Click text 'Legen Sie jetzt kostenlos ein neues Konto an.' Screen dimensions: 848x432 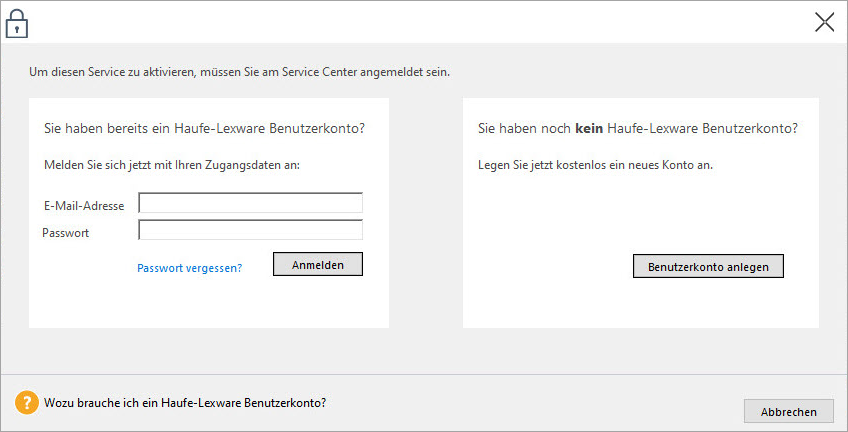pyautogui.click(x=595, y=165)
